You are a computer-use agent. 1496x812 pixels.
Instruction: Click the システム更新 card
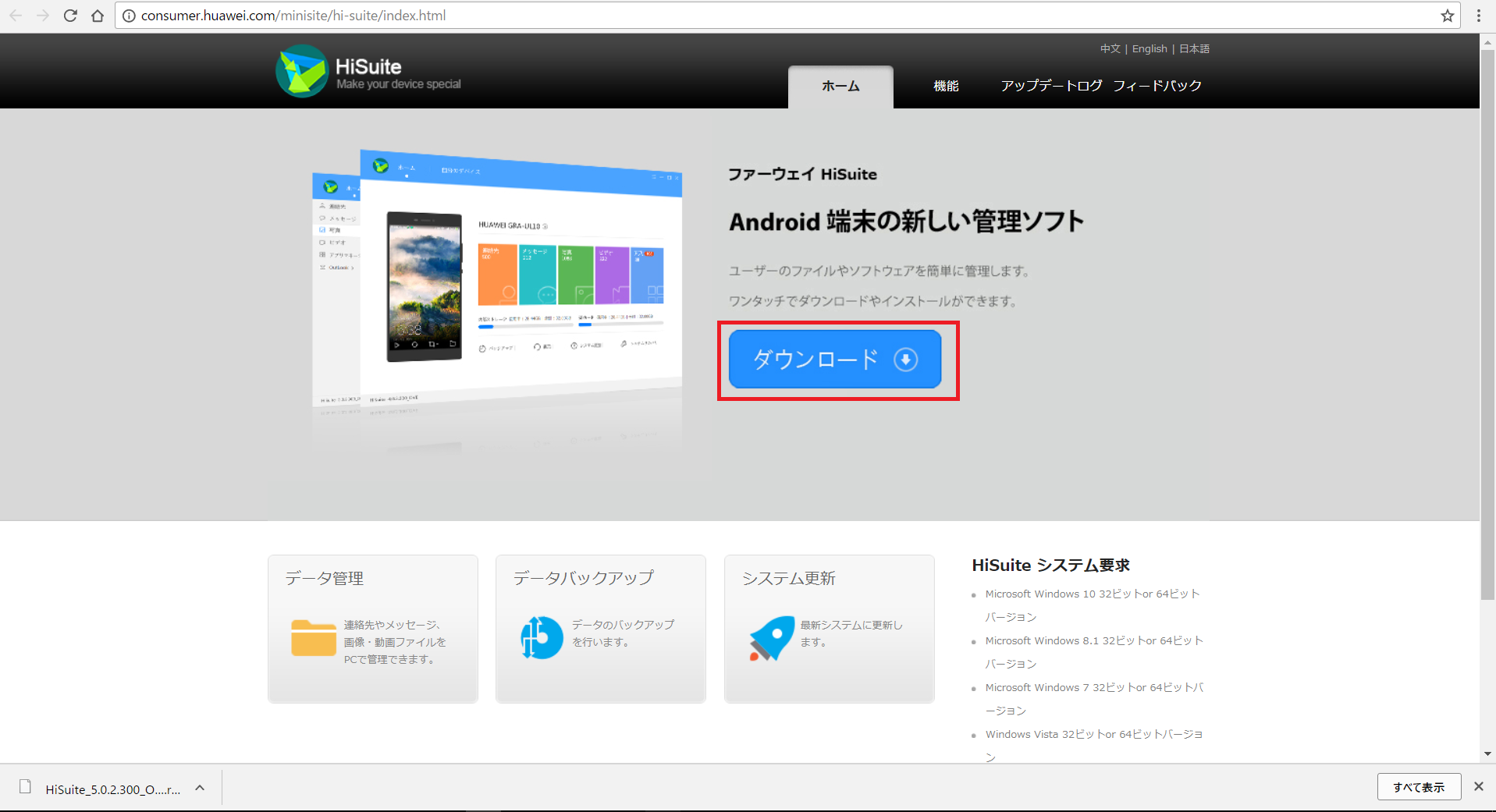tap(830, 629)
